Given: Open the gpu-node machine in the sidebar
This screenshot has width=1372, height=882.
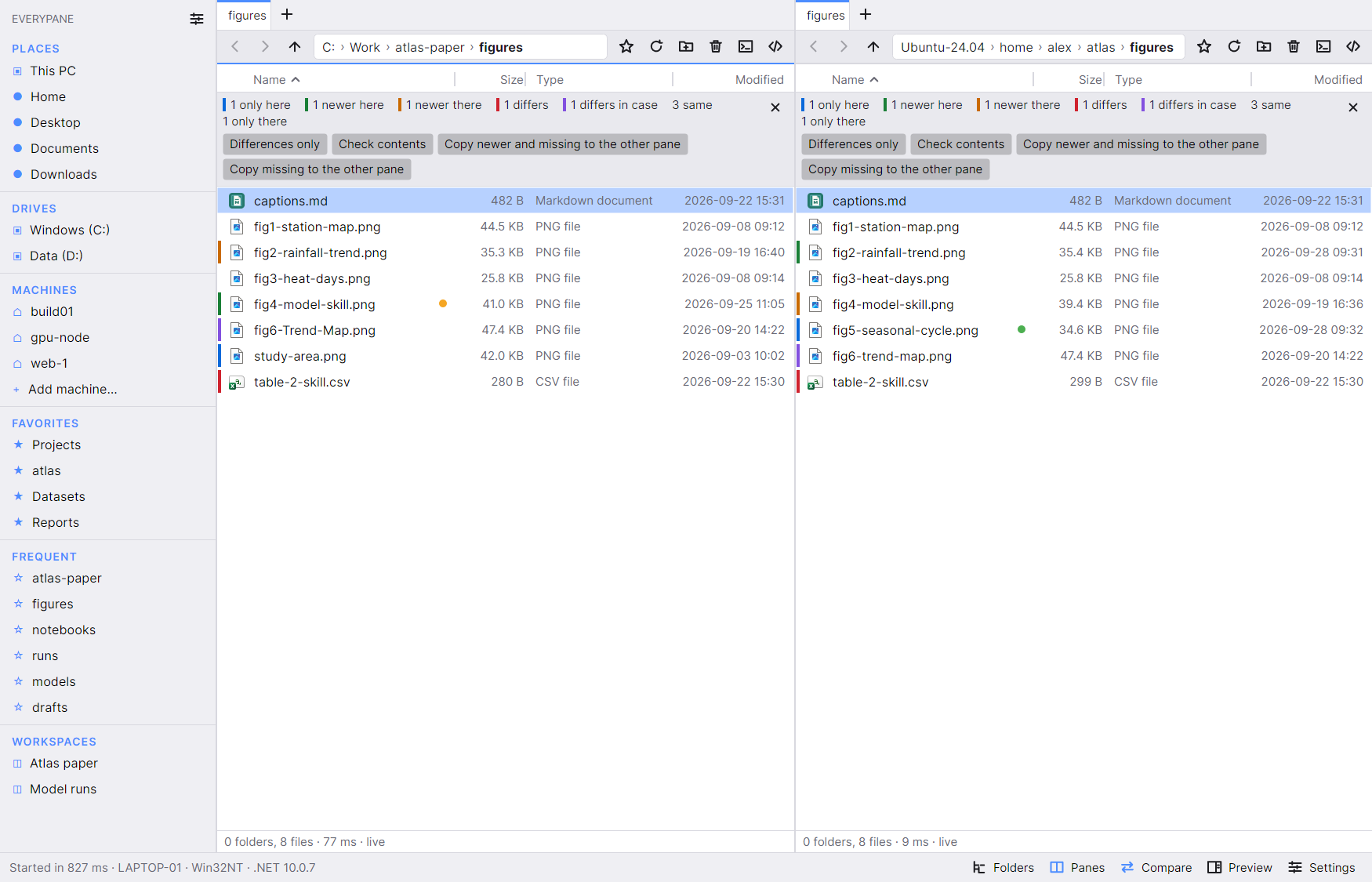Looking at the screenshot, I should [x=60, y=338].
